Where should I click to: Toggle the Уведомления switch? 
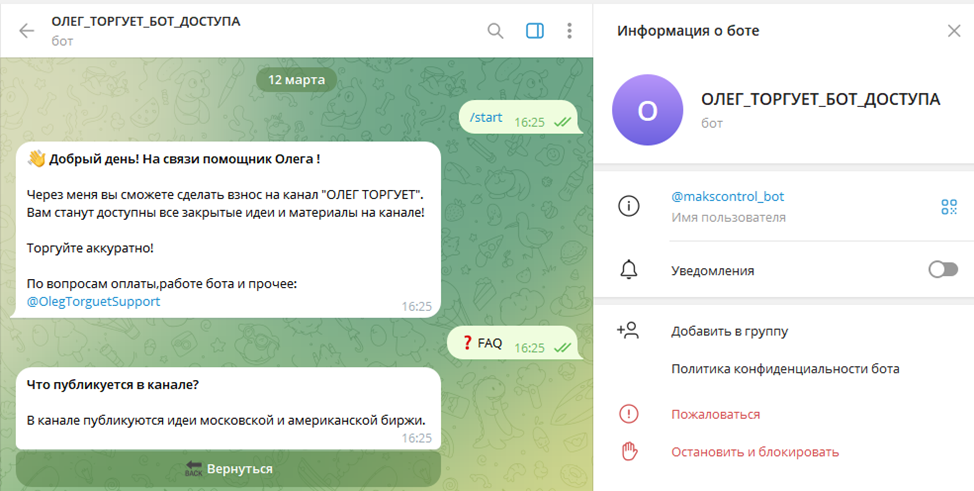pos(943,270)
